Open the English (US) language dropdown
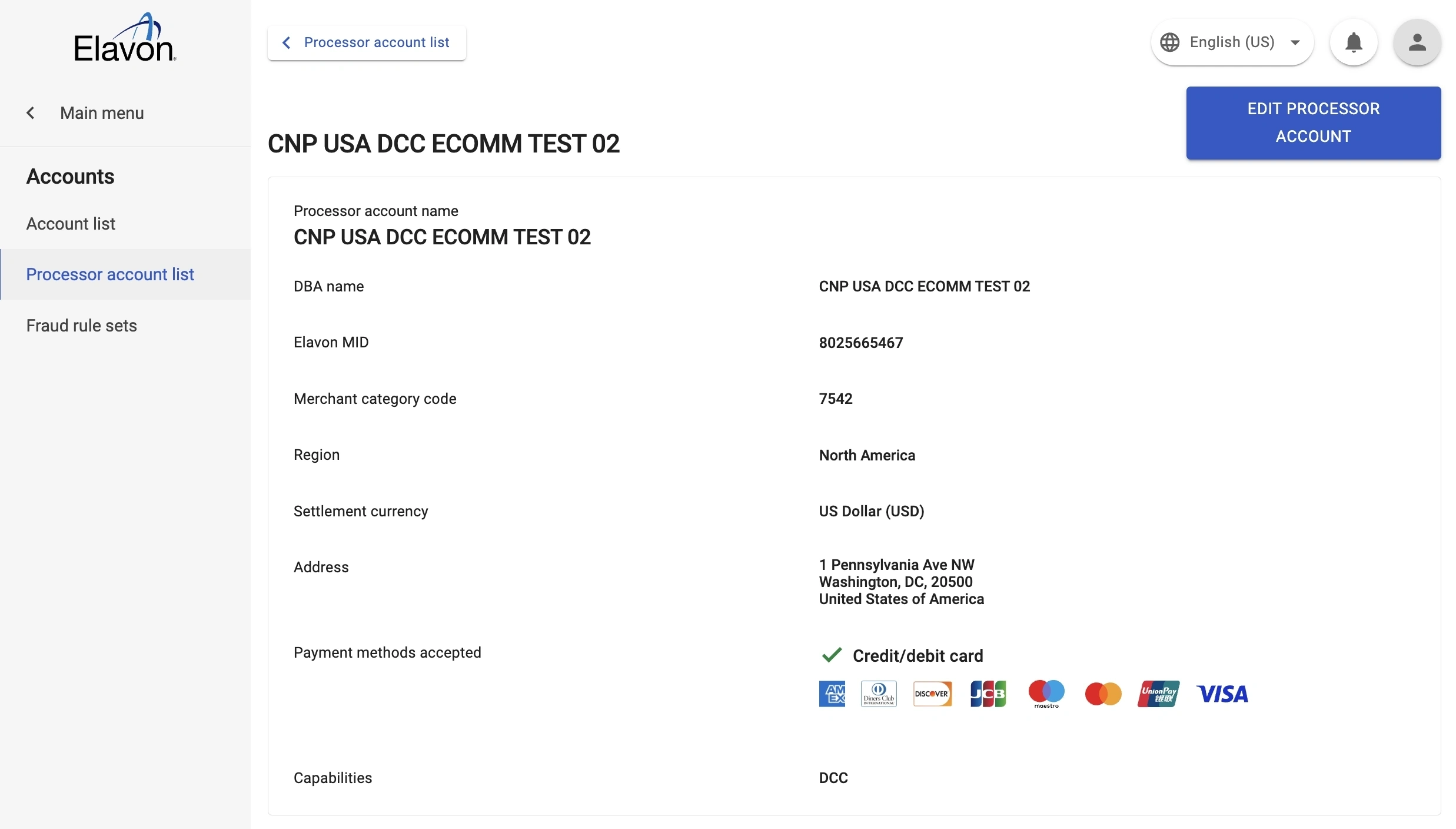 coord(1232,42)
